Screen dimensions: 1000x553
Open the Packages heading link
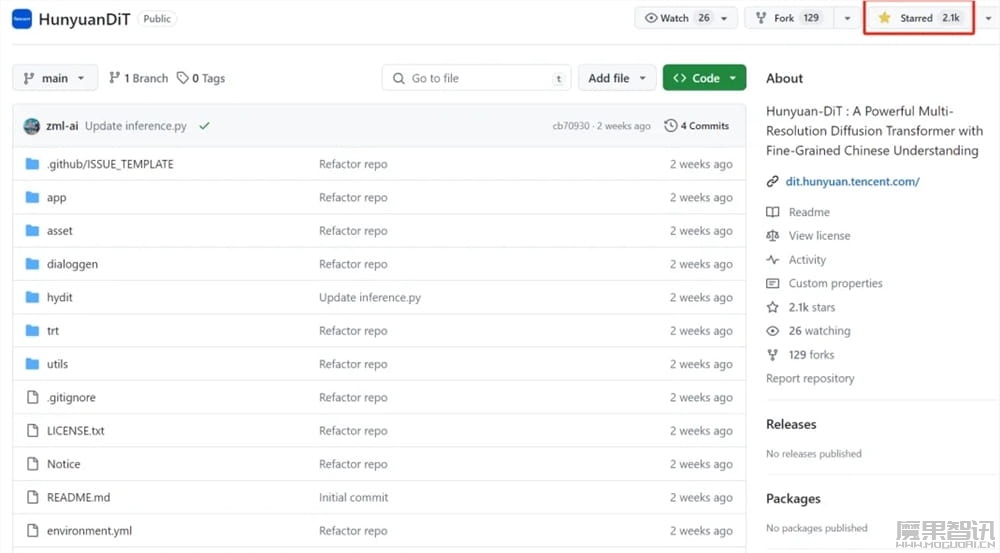coord(793,499)
